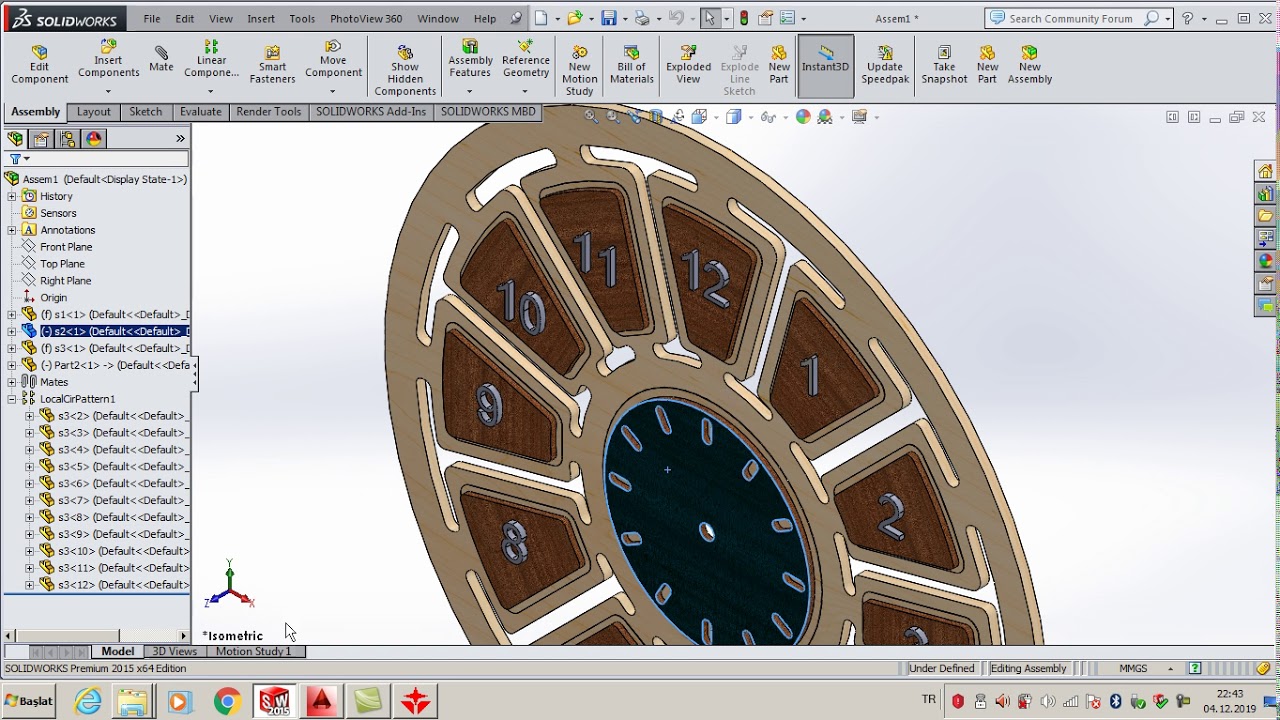Create a Bill of Materials
This screenshot has height=720, width=1280.
[x=631, y=65]
